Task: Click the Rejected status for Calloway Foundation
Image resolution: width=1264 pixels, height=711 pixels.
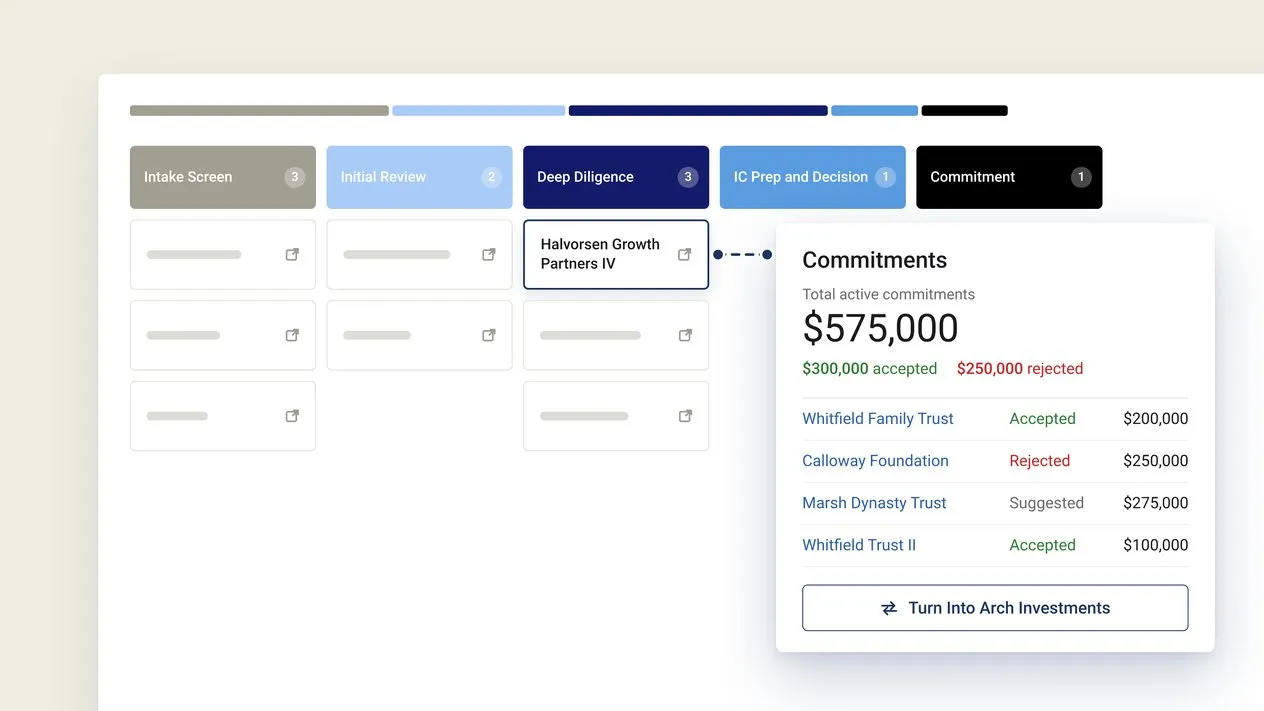Action: pos(1039,461)
